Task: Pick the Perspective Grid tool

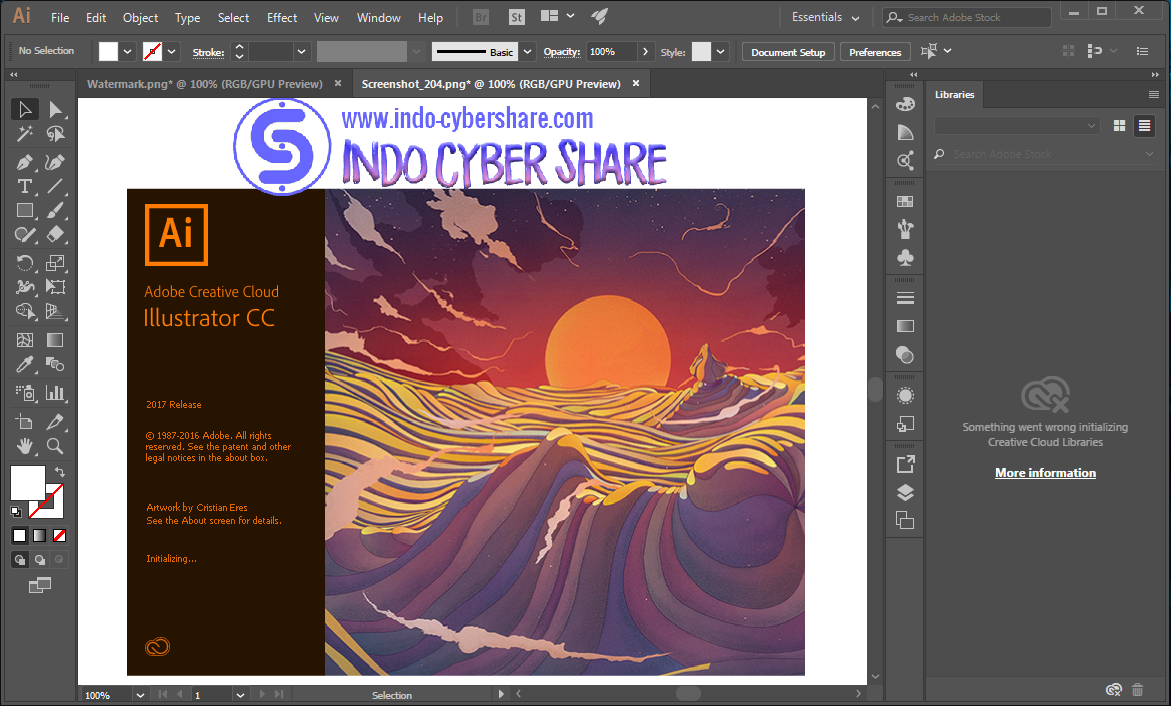Action: point(55,311)
